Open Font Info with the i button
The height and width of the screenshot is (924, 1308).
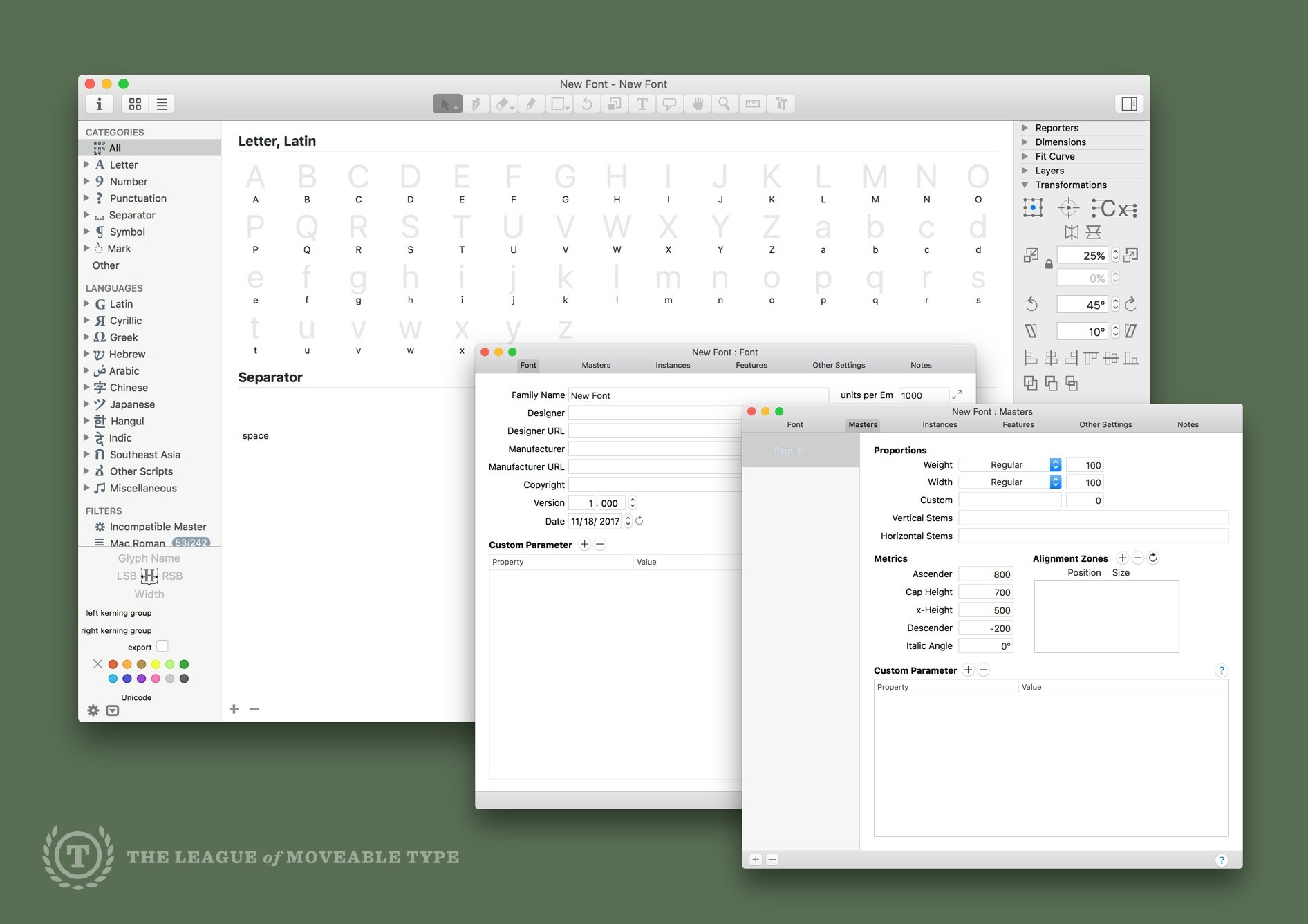(x=100, y=104)
